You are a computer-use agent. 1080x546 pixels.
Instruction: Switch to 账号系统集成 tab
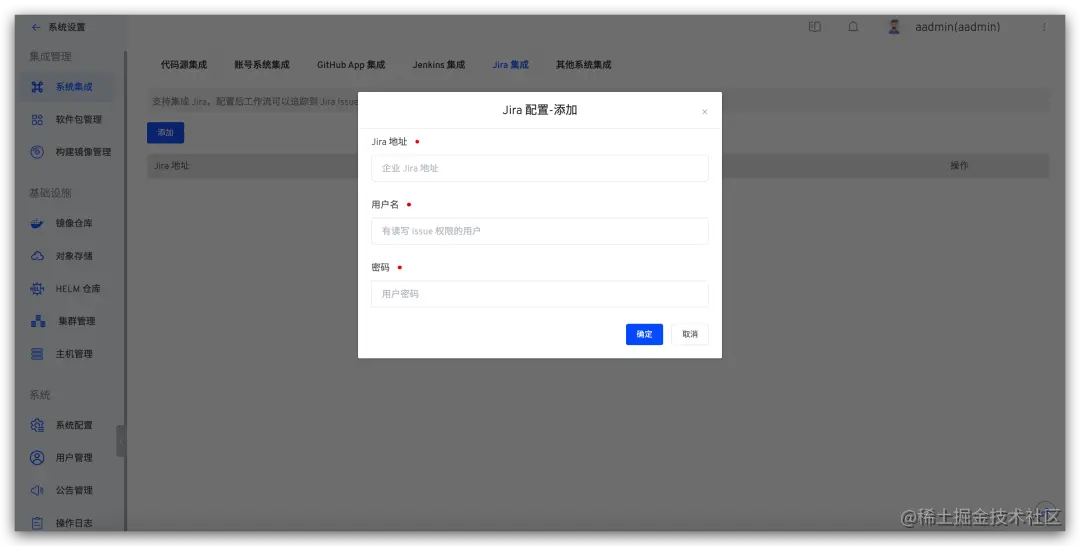click(262, 65)
